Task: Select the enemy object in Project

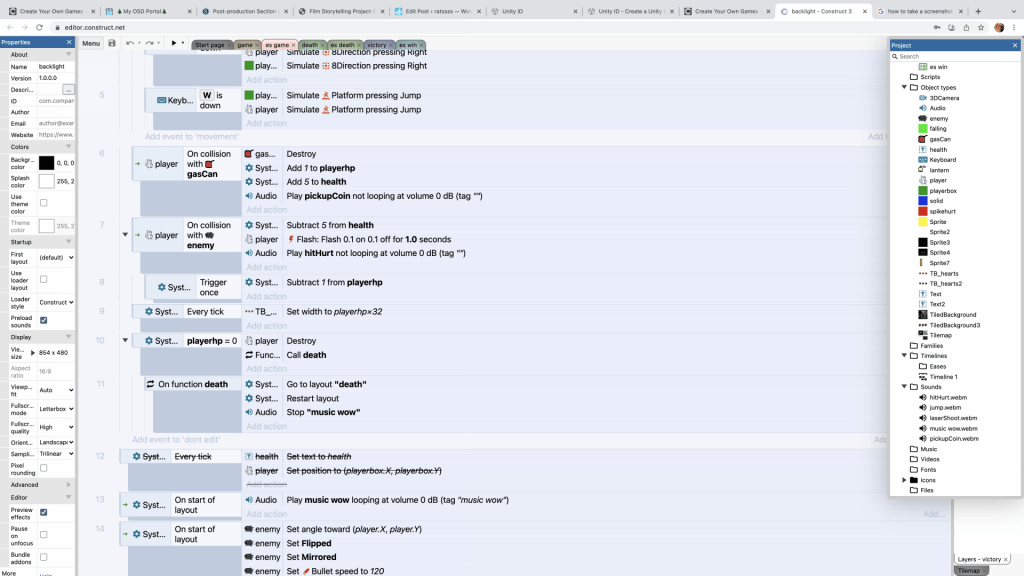Action: pos(938,119)
